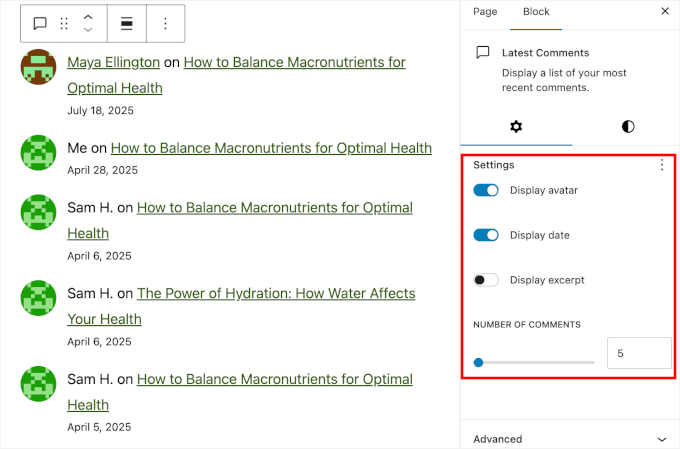Open The Power of Hydration post link
Screen dimensions: 680x449
tap(275, 294)
